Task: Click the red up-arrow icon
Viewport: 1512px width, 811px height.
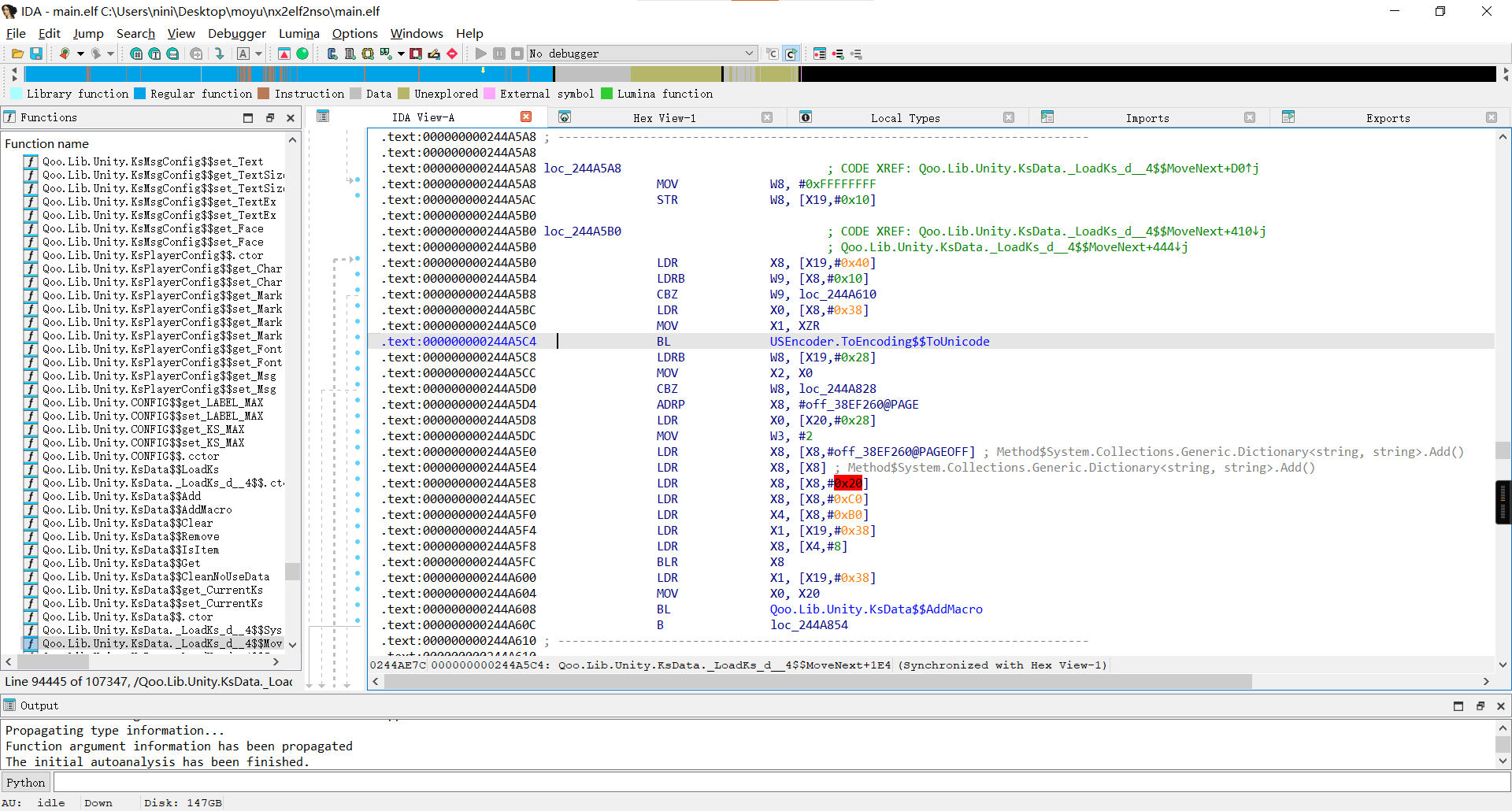Action: pos(284,54)
